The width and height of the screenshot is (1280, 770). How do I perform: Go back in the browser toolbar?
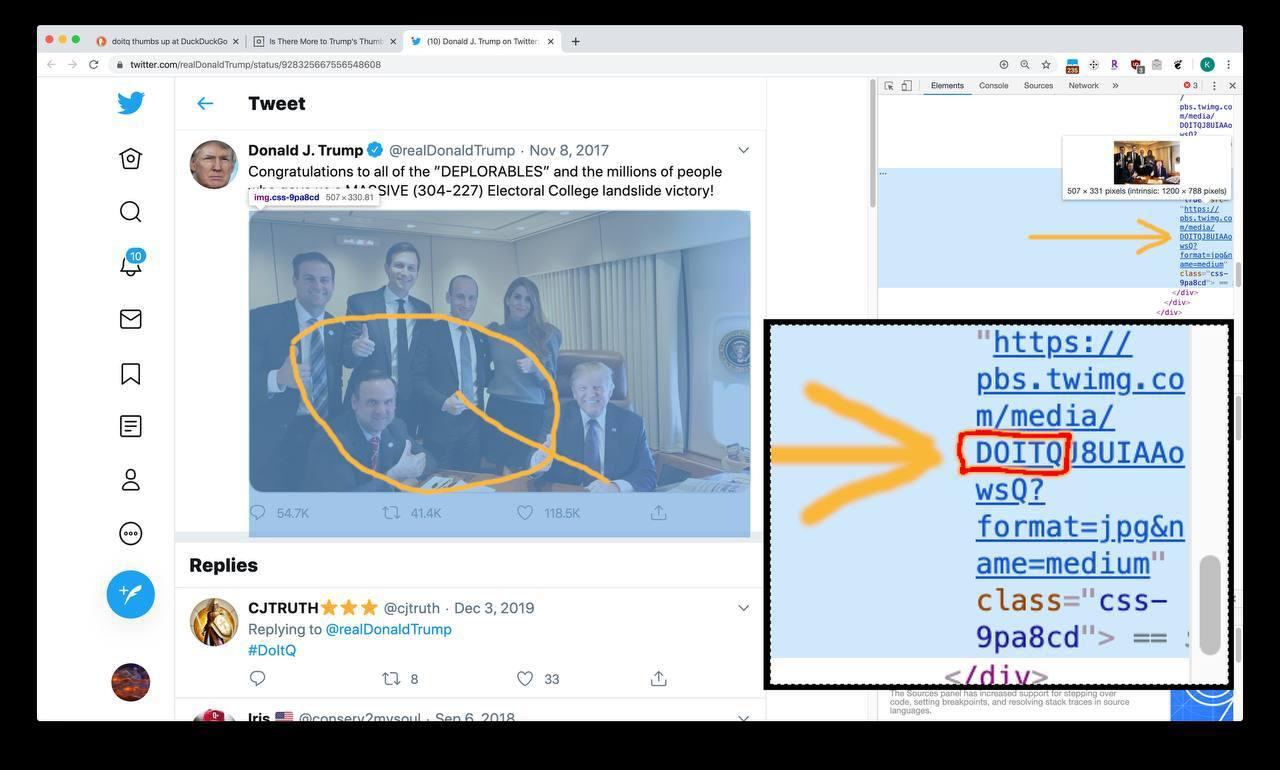point(51,64)
